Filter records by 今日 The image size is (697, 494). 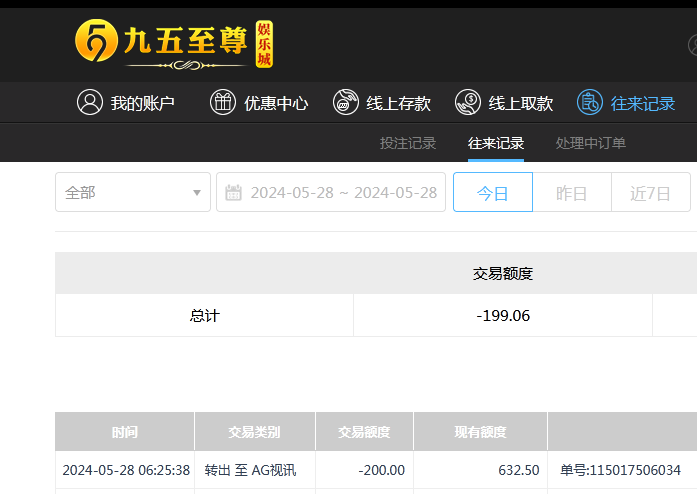tap(493, 192)
